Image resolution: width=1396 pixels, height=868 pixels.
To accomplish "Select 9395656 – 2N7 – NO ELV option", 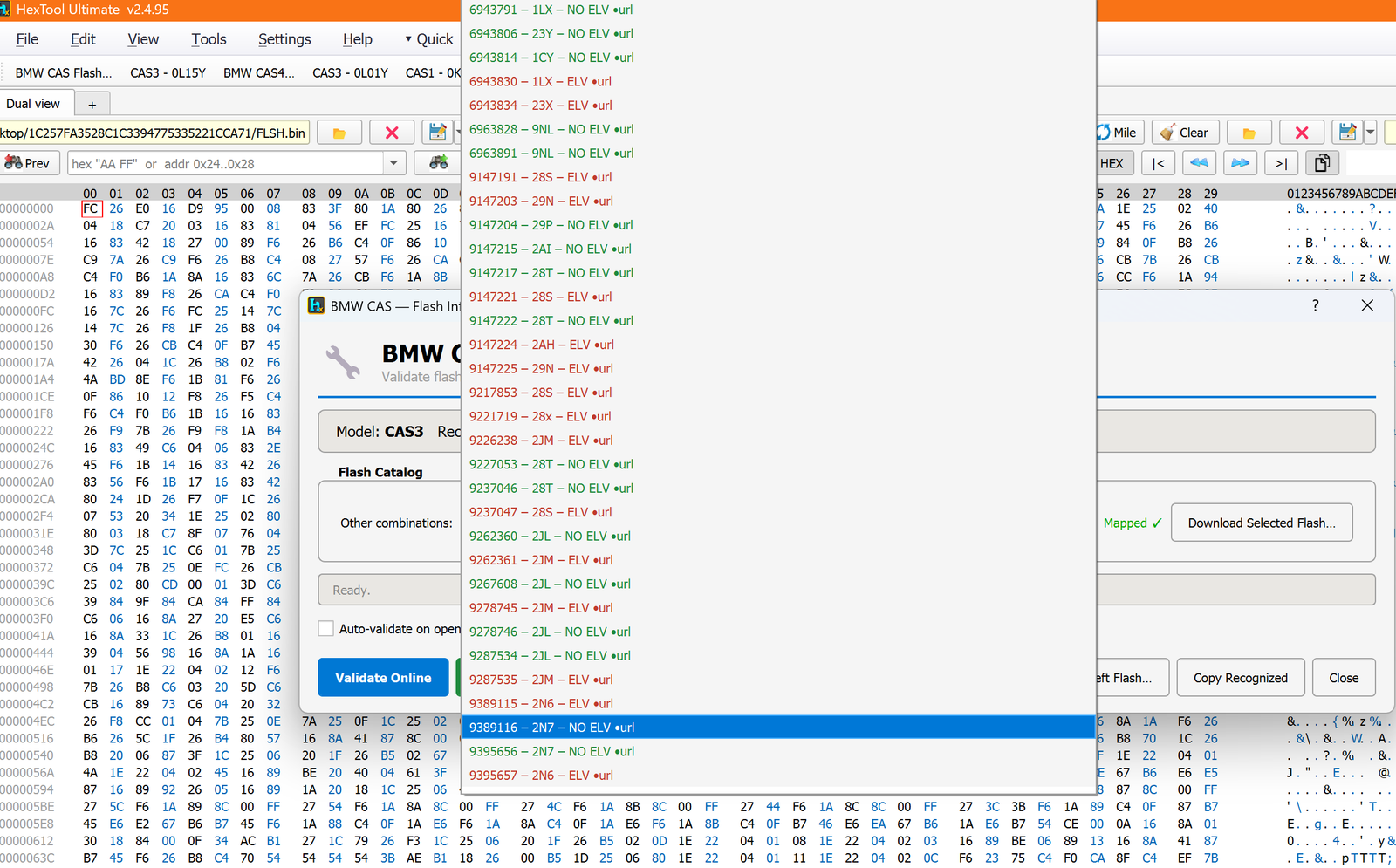I will 778,751.
